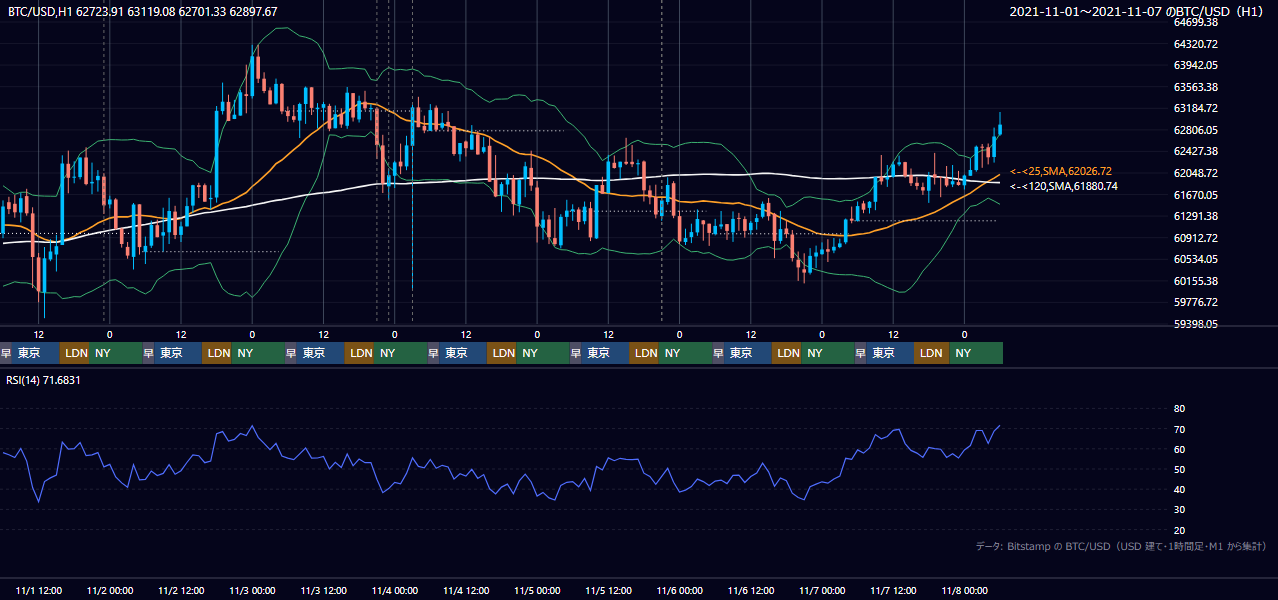Select the 11/3 00:00 time label

click(x=253, y=591)
